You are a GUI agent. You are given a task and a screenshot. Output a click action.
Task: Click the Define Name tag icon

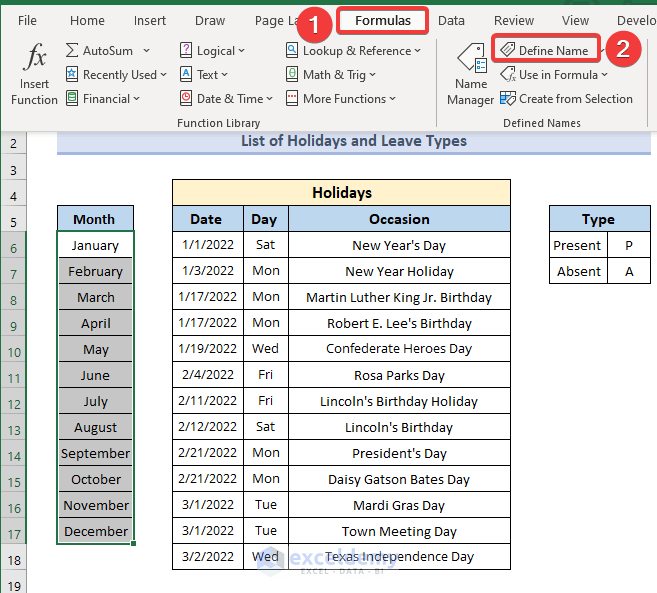(507, 50)
